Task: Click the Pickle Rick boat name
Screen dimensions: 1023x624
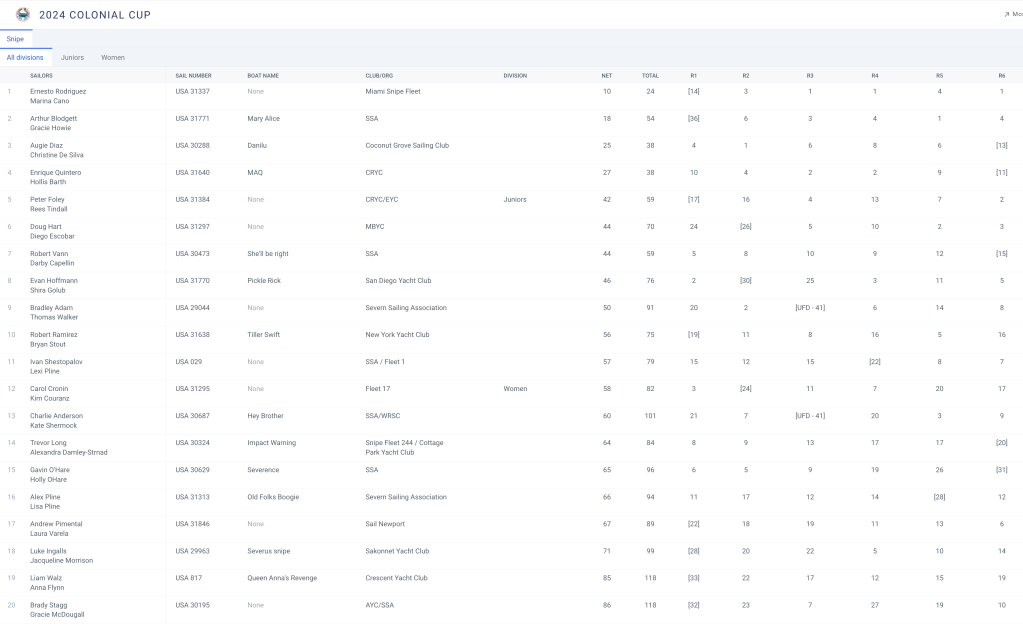Action: pyautogui.click(x=264, y=281)
